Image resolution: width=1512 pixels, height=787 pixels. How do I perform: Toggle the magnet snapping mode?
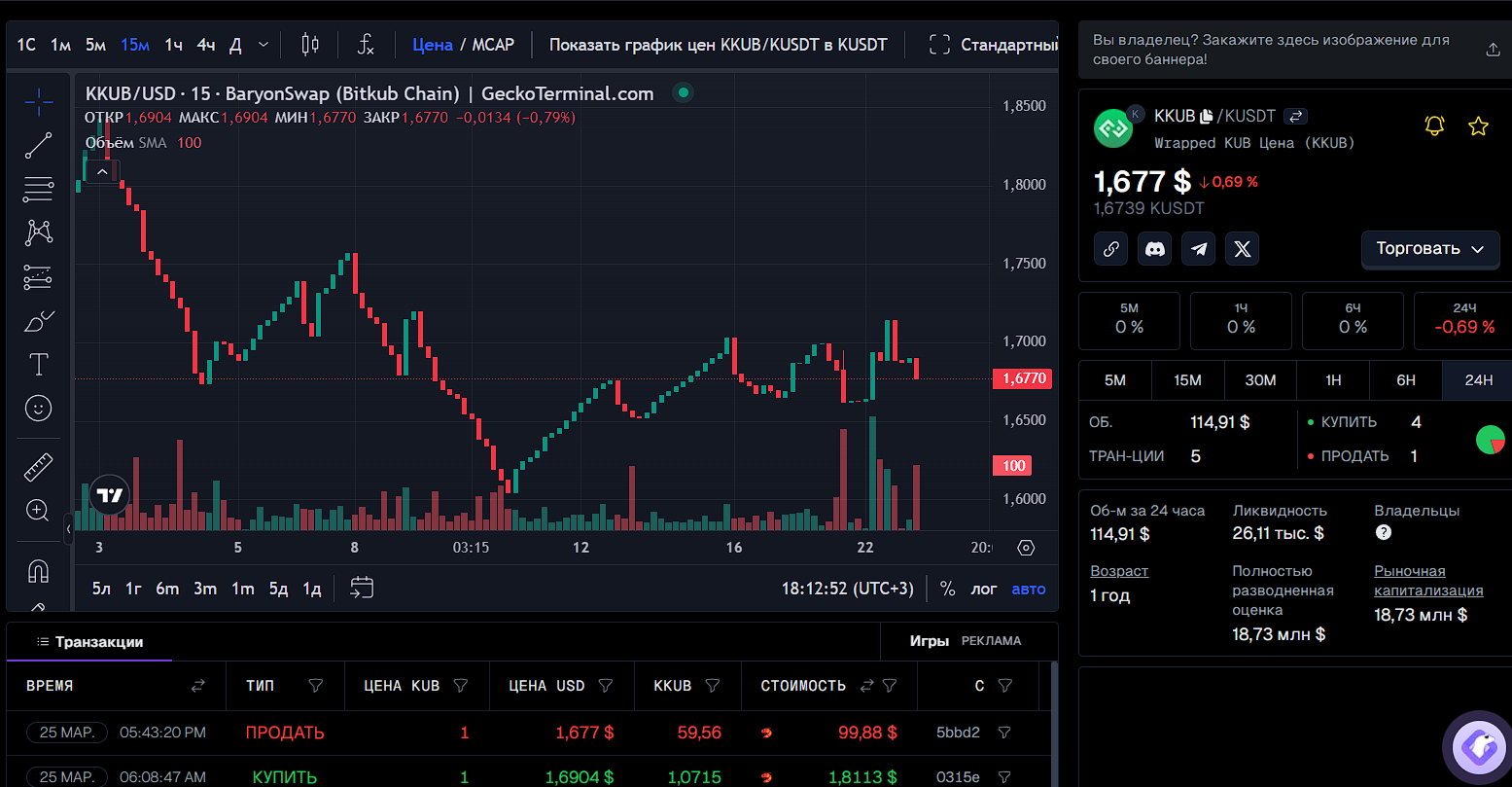(x=39, y=570)
